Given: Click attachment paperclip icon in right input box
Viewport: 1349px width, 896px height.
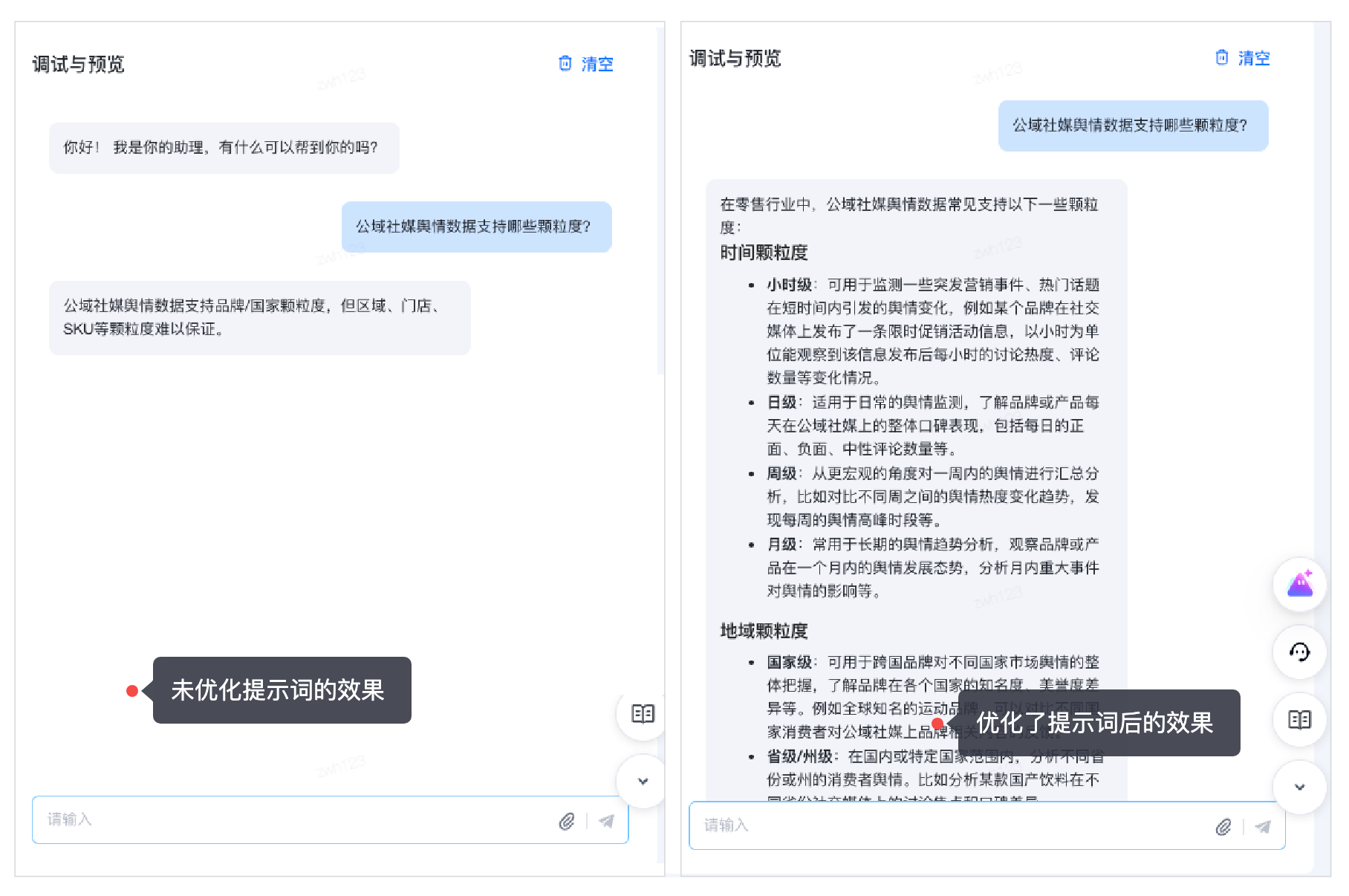Looking at the screenshot, I should [x=1223, y=827].
